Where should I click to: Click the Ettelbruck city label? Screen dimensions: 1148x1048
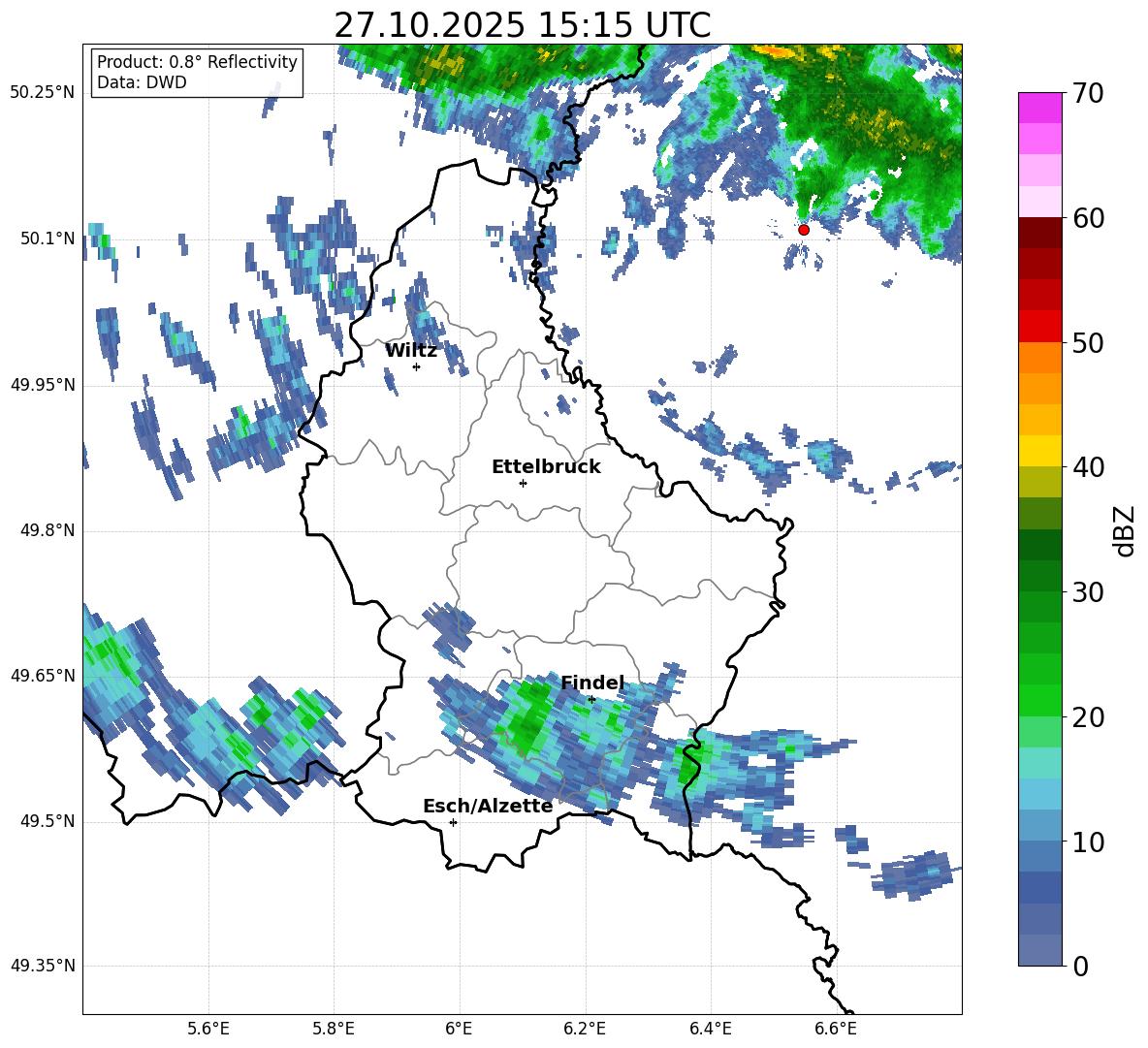pos(546,466)
